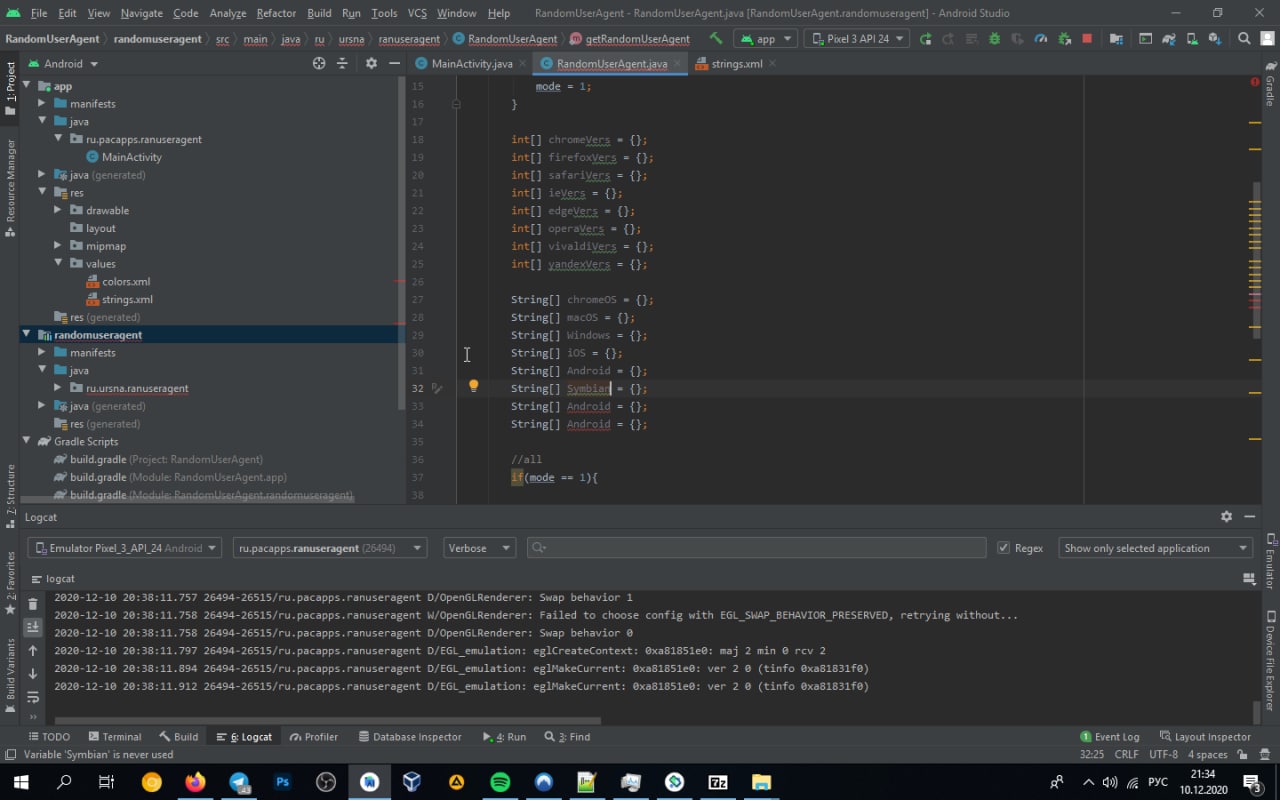Toggle the Z: Structure side panel
Screen dimensions: 1280x800
click(11, 496)
